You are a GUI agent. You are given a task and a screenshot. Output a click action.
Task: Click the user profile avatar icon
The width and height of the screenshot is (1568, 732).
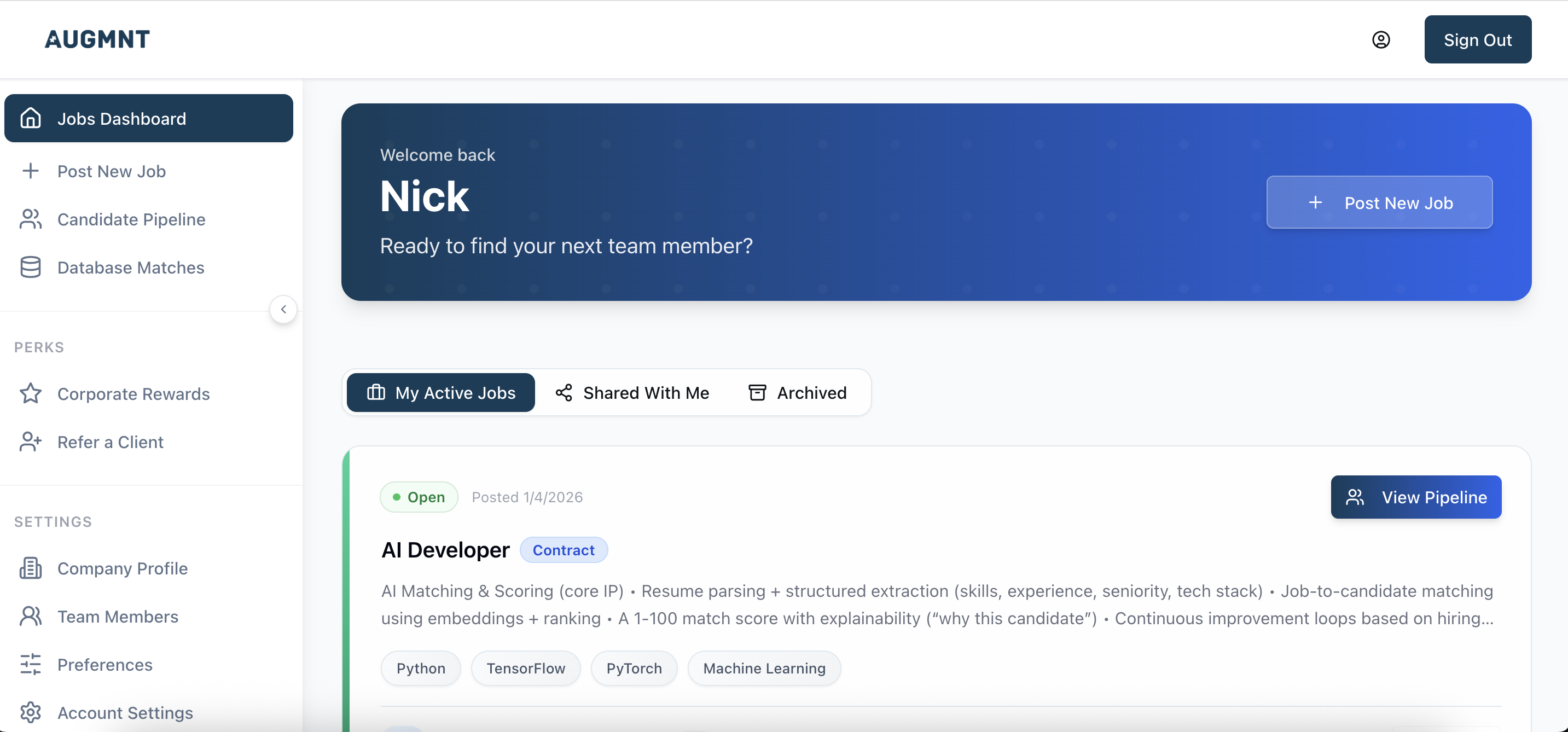point(1380,39)
